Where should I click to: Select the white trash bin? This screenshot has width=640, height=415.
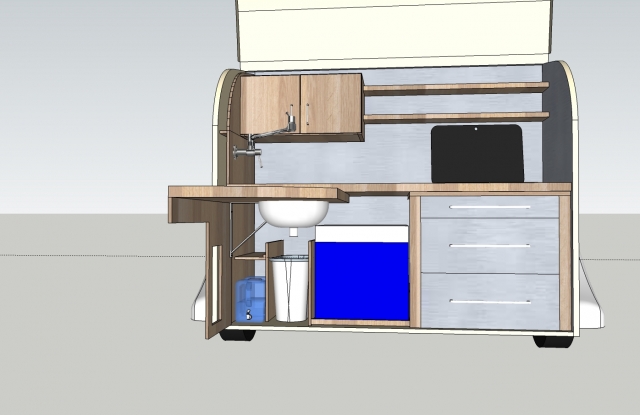pyautogui.click(x=290, y=289)
